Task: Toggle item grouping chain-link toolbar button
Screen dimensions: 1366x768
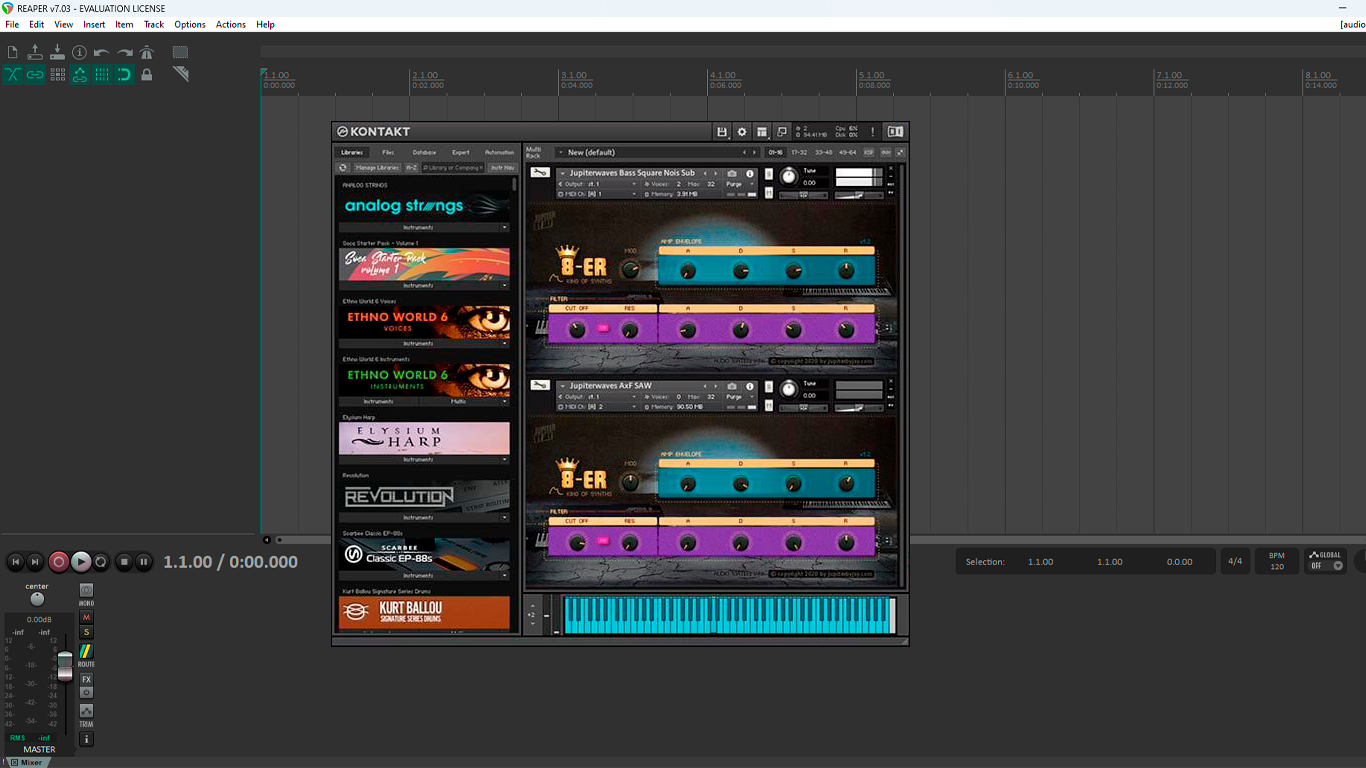Action: (x=35, y=74)
